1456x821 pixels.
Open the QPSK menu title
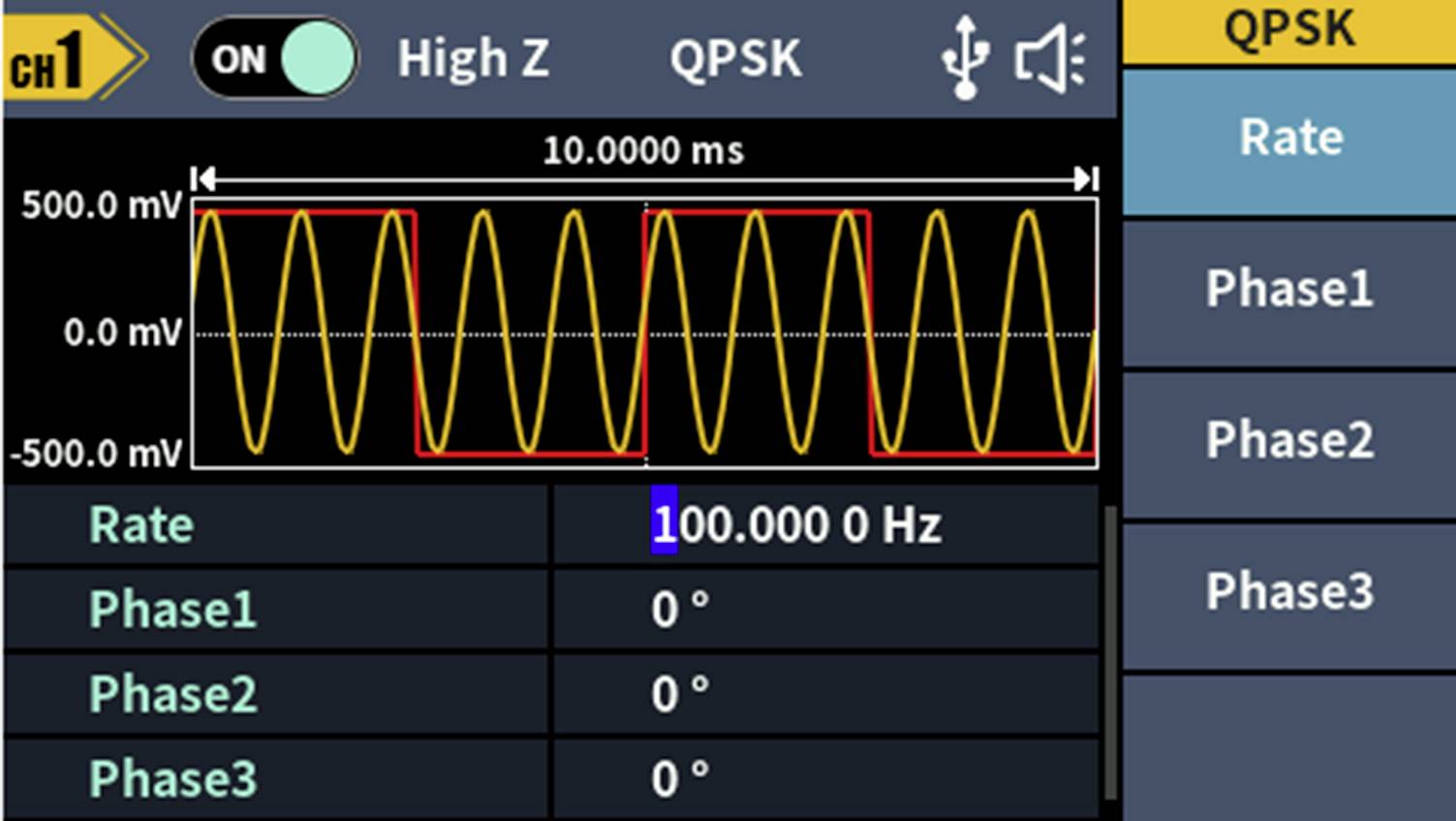(1288, 29)
